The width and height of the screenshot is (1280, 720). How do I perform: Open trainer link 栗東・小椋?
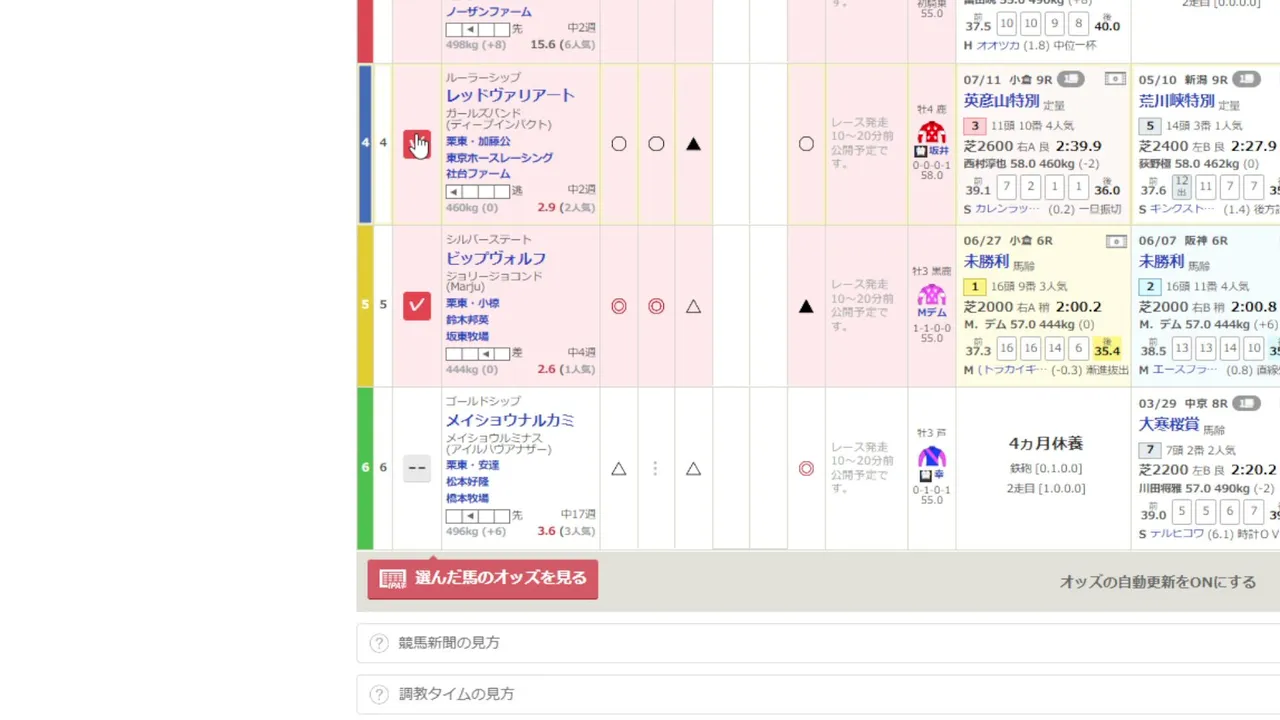pos(472,304)
